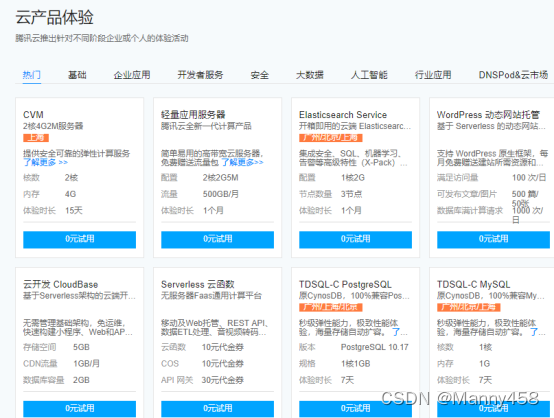Click 0元试用 for 轻量应用服务器
Viewport: 554px width, 418px height.
(217, 239)
